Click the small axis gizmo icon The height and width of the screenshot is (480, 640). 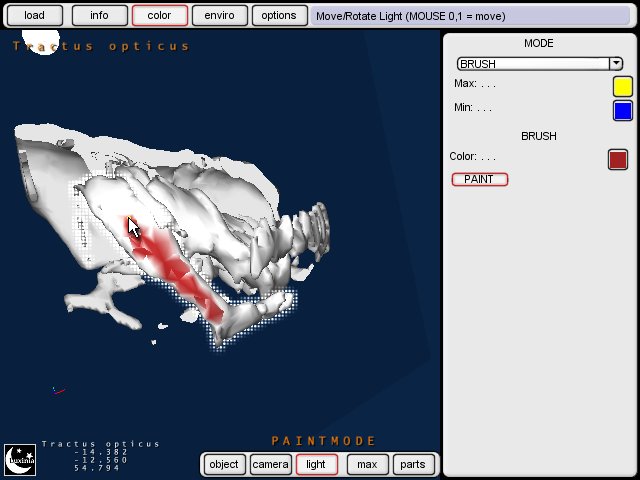[58, 390]
